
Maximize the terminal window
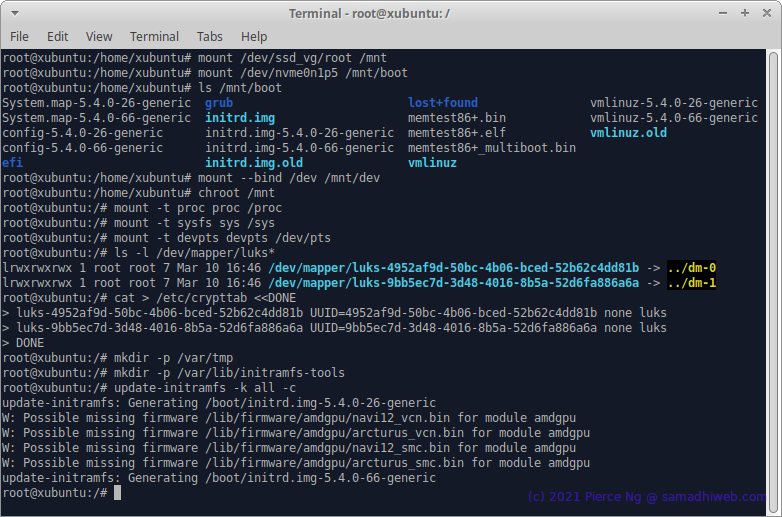coord(745,13)
